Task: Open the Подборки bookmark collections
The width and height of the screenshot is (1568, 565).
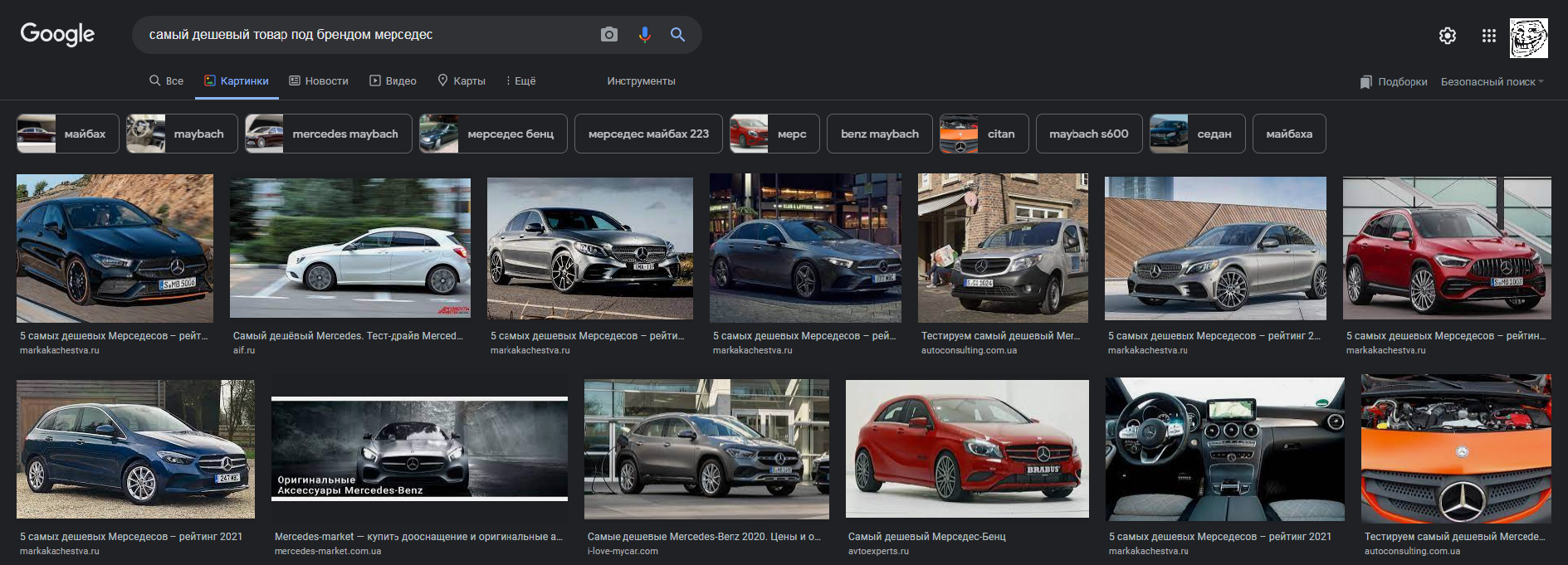Action: (x=1394, y=81)
